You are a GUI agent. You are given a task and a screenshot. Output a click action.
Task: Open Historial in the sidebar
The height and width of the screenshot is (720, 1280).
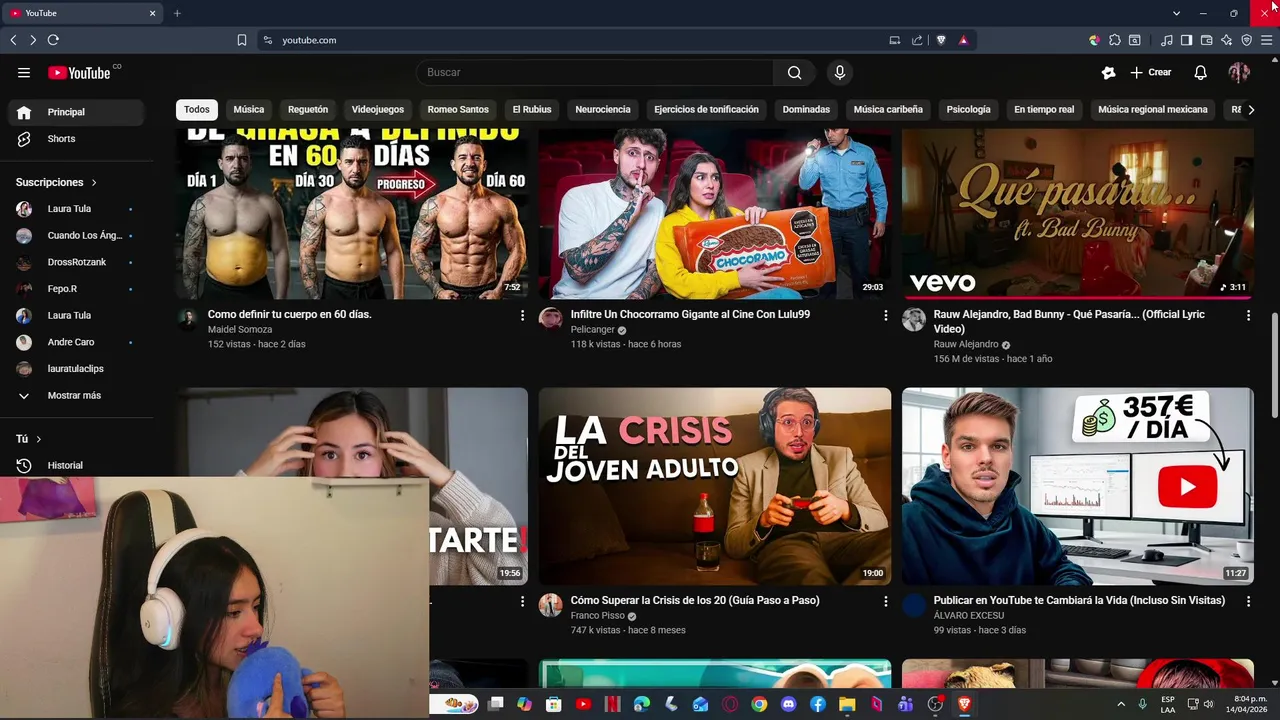point(75,465)
